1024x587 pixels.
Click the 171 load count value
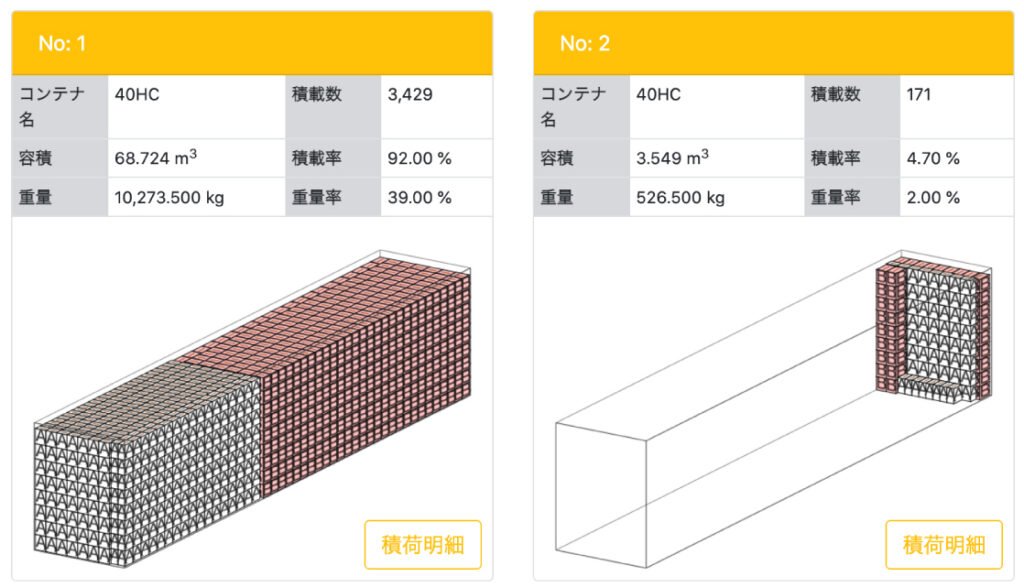click(918, 95)
